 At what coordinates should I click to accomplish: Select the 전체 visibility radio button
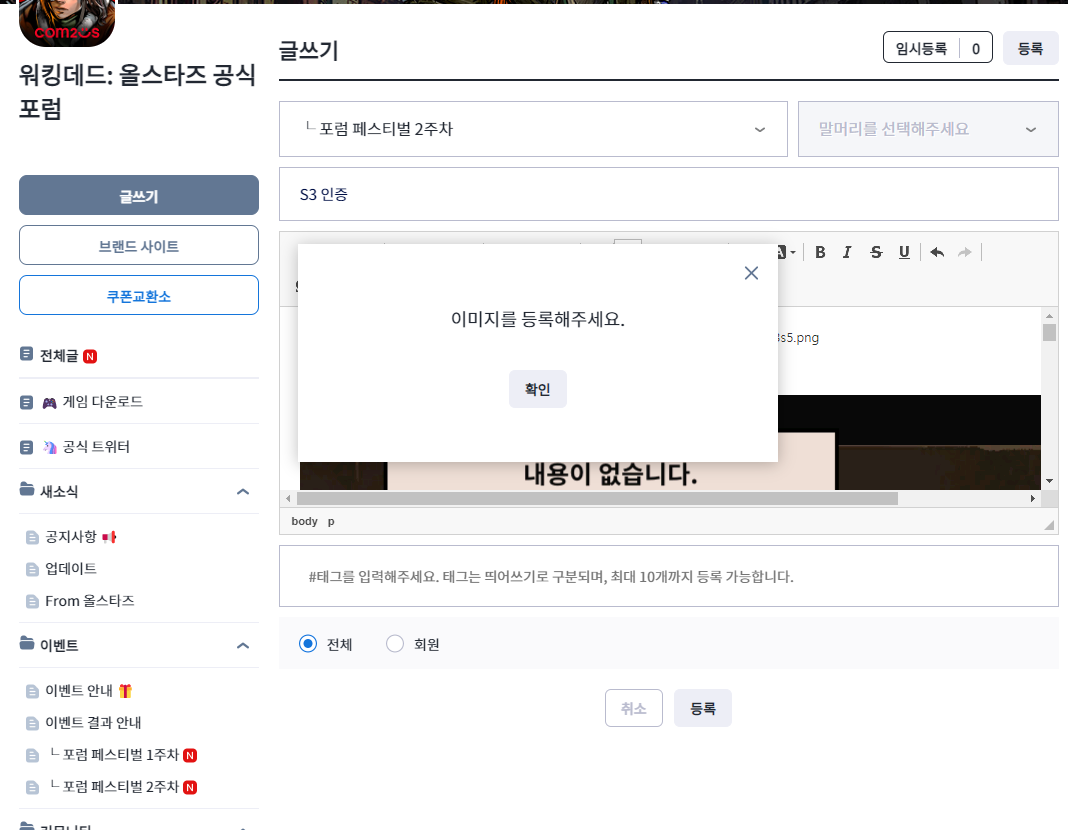tap(308, 643)
